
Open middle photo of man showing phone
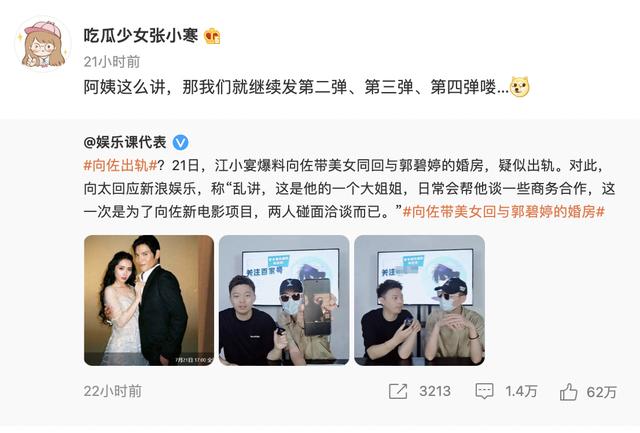[284, 300]
